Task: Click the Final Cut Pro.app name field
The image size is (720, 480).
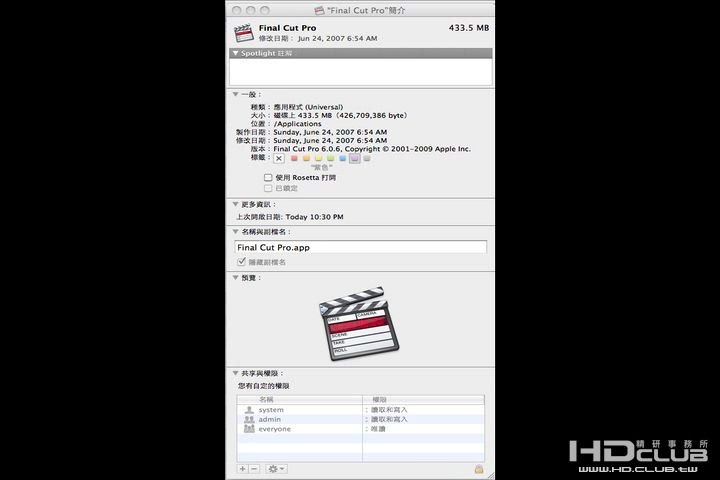Action: coord(360,247)
